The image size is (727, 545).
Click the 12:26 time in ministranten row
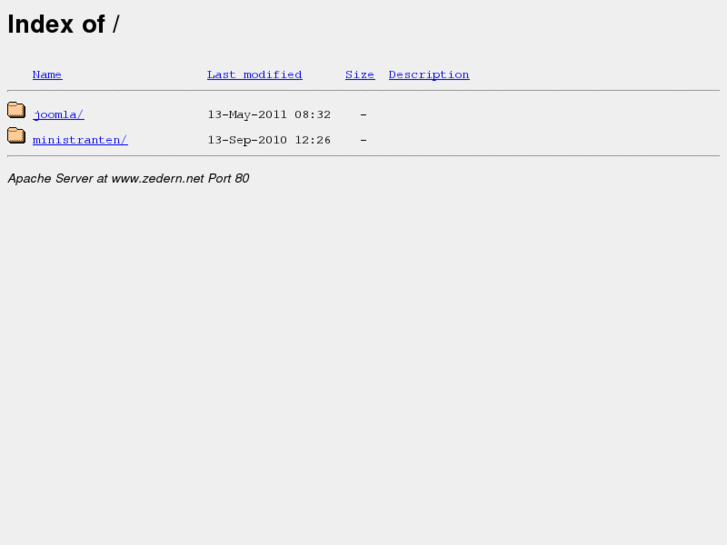[x=312, y=140]
